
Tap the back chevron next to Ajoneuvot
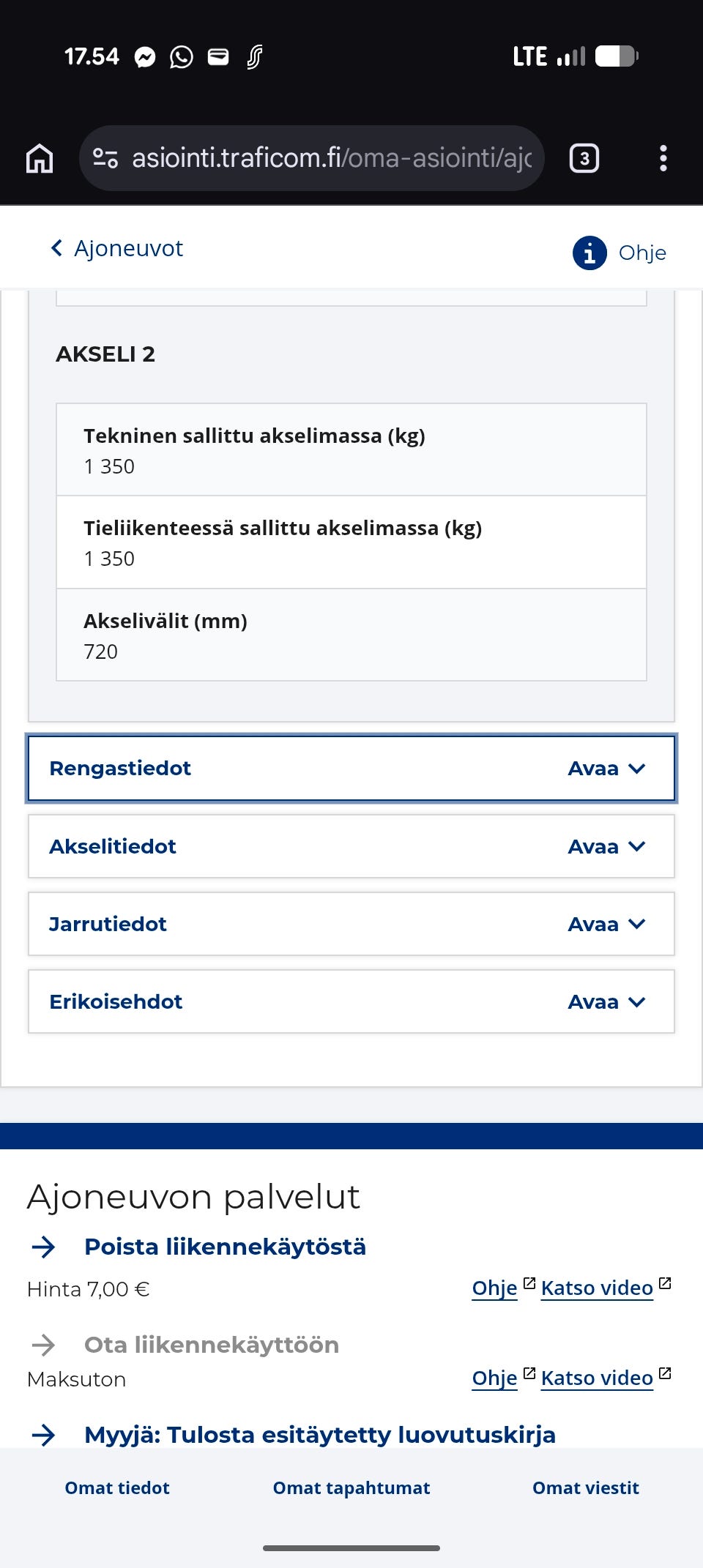(56, 249)
